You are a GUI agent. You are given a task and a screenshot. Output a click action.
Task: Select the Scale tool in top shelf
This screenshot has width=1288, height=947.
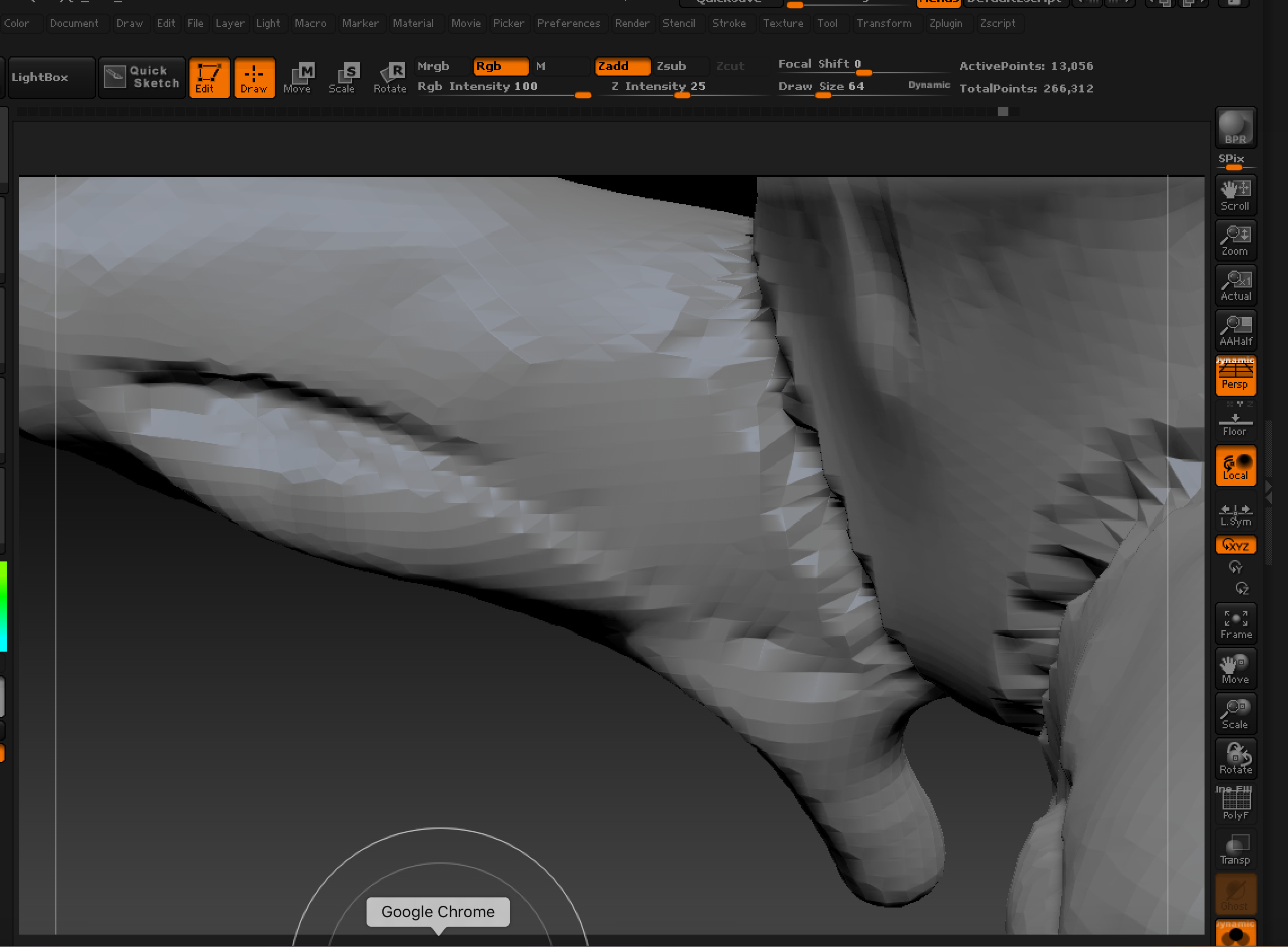[x=342, y=78]
